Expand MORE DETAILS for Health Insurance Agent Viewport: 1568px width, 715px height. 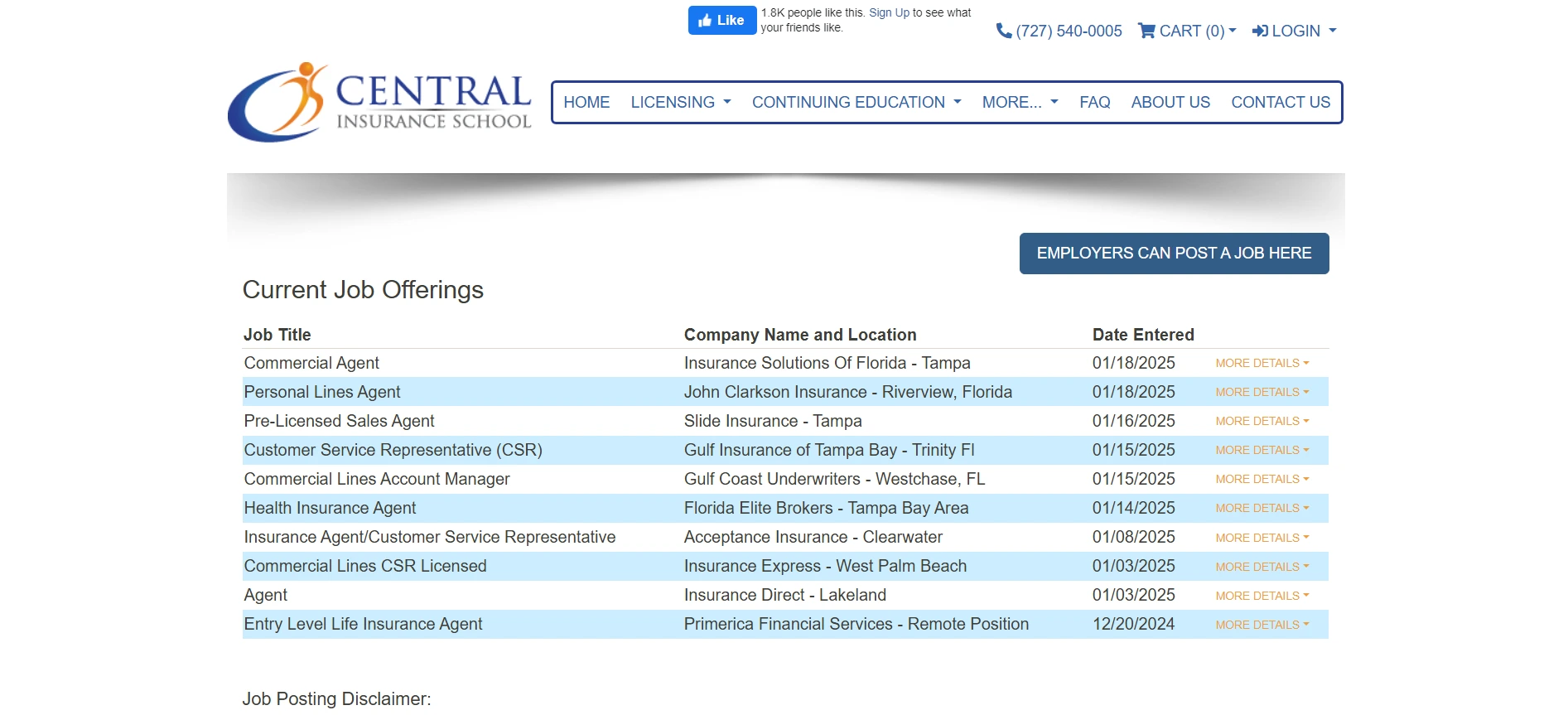1262,508
